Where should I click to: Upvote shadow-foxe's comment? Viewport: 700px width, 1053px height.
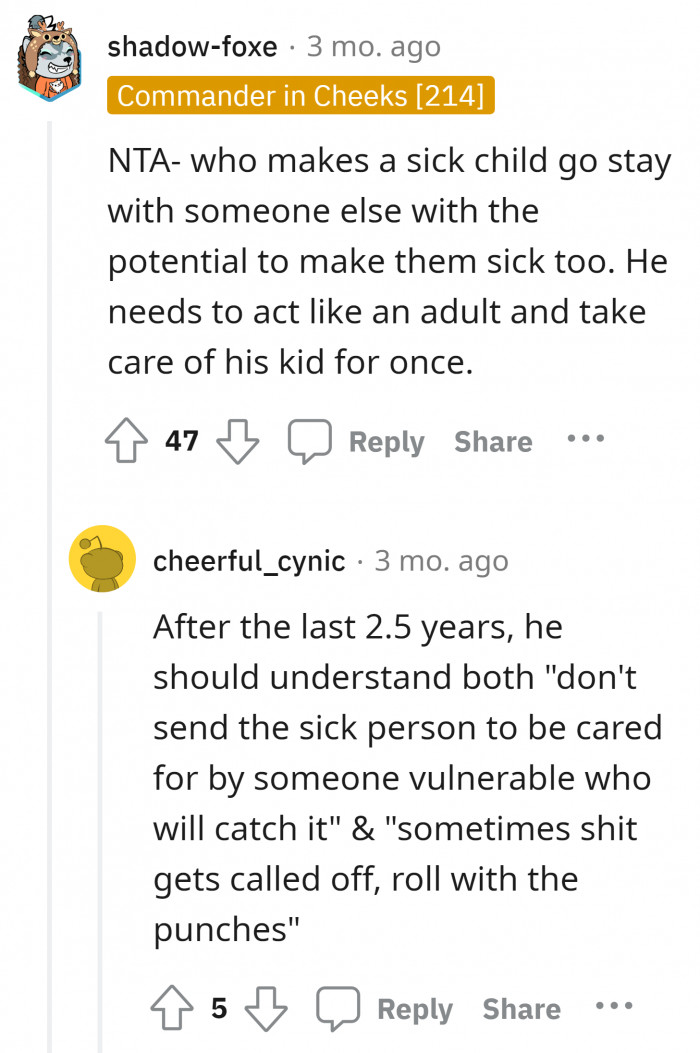[126, 440]
